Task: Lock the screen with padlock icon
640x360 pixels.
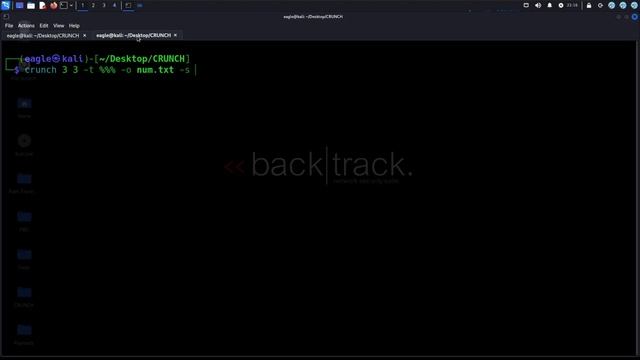Action: pos(589,5)
